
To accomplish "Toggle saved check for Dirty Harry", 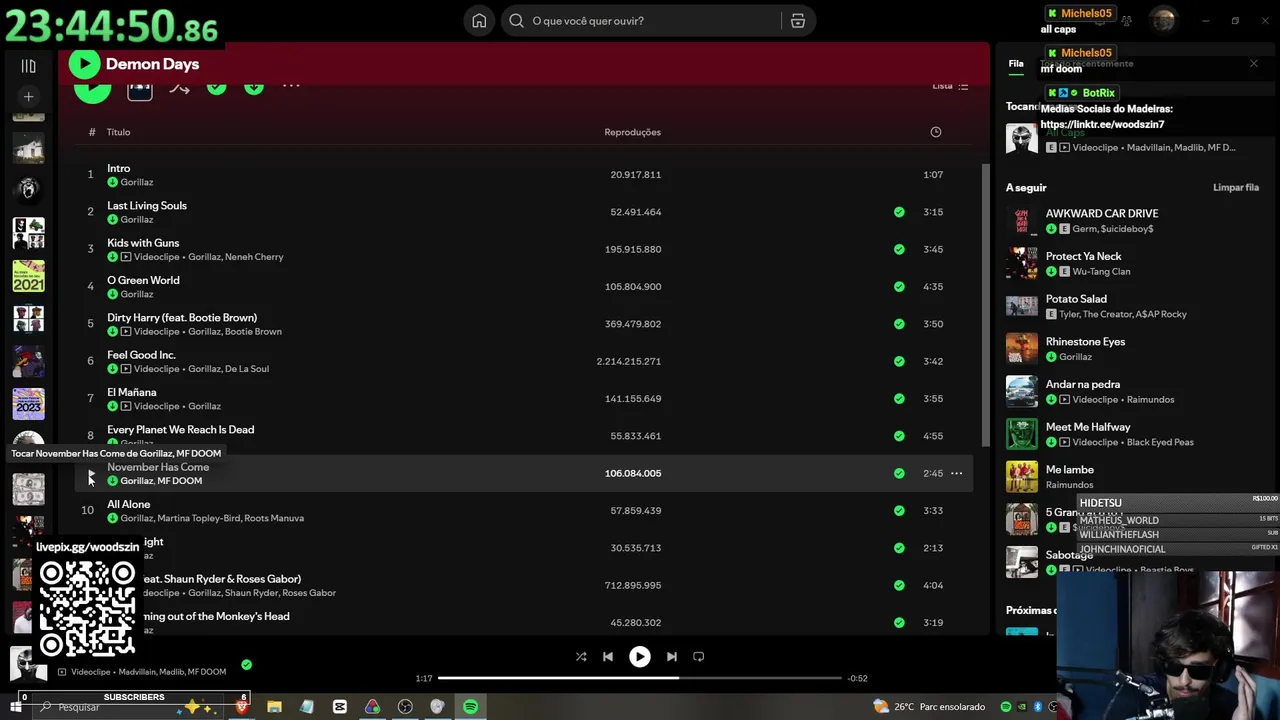I will pos(899,324).
